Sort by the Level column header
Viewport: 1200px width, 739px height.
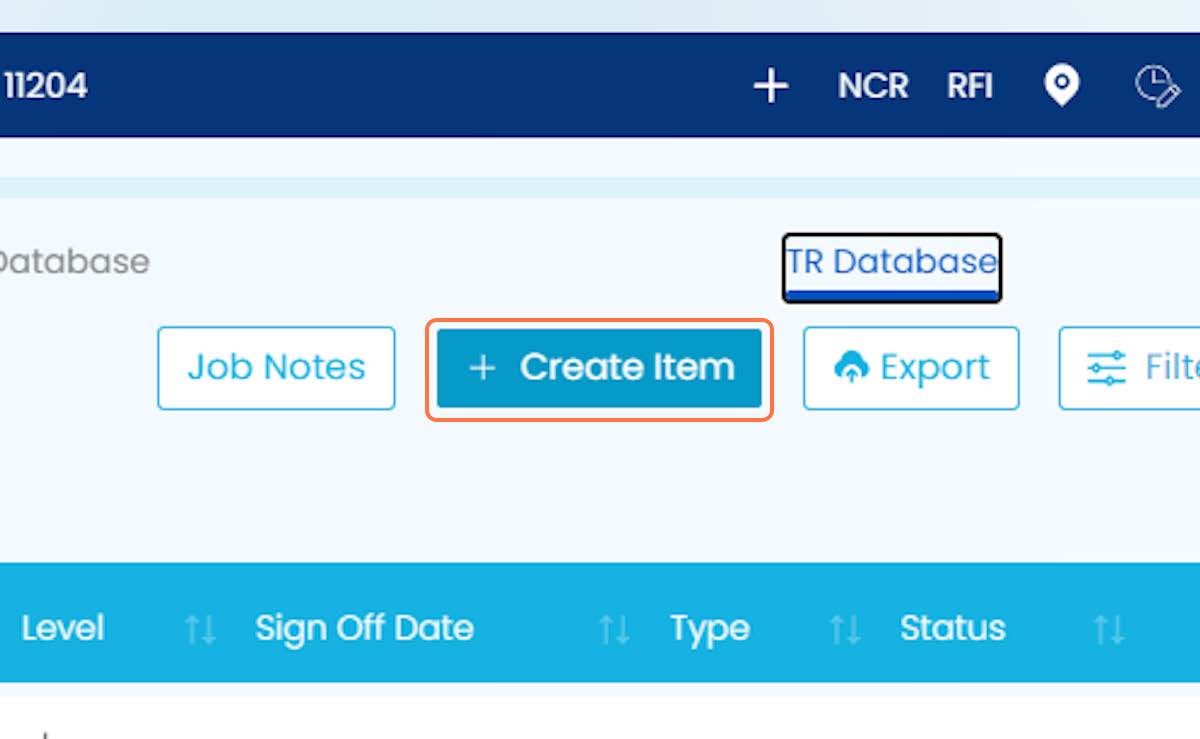coord(62,629)
